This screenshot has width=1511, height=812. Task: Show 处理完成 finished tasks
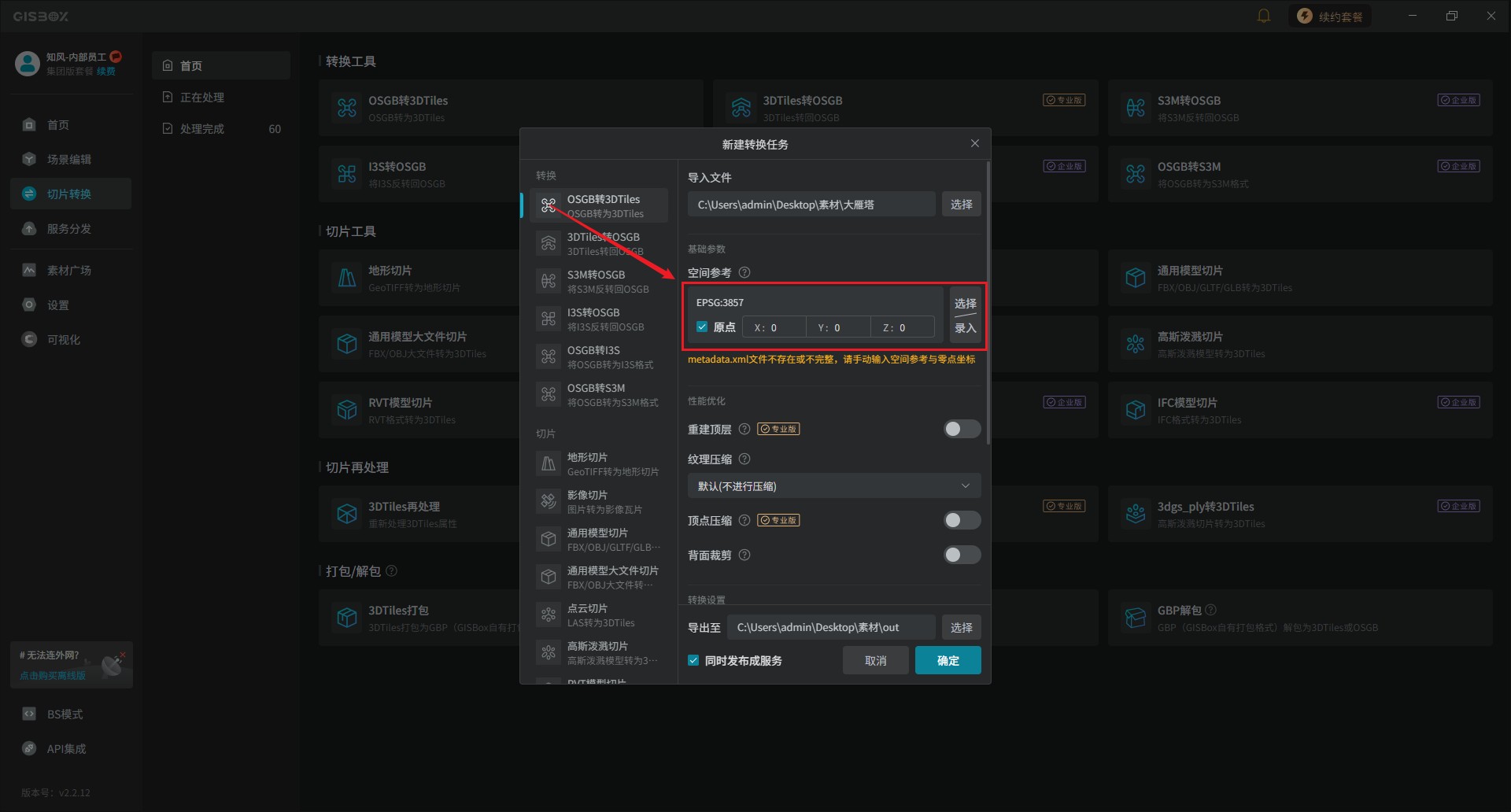click(221, 129)
